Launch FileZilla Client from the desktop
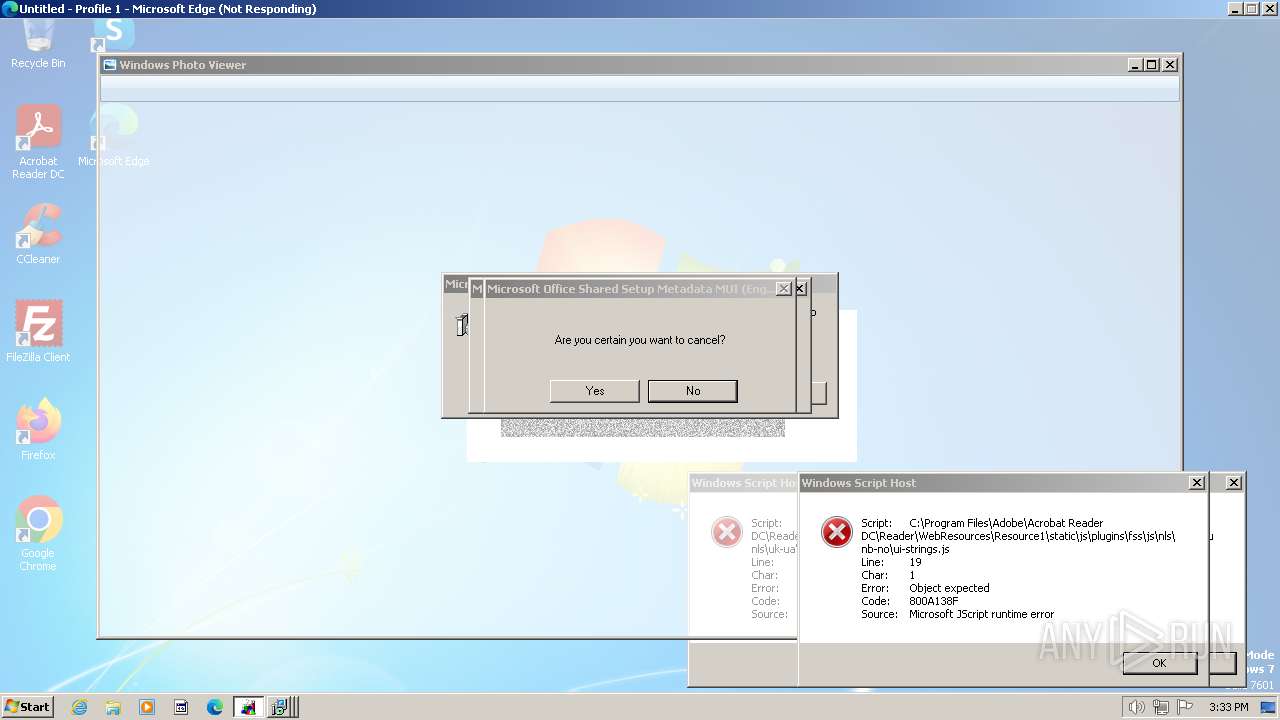Screen dimensions: 1280x720 point(38,331)
